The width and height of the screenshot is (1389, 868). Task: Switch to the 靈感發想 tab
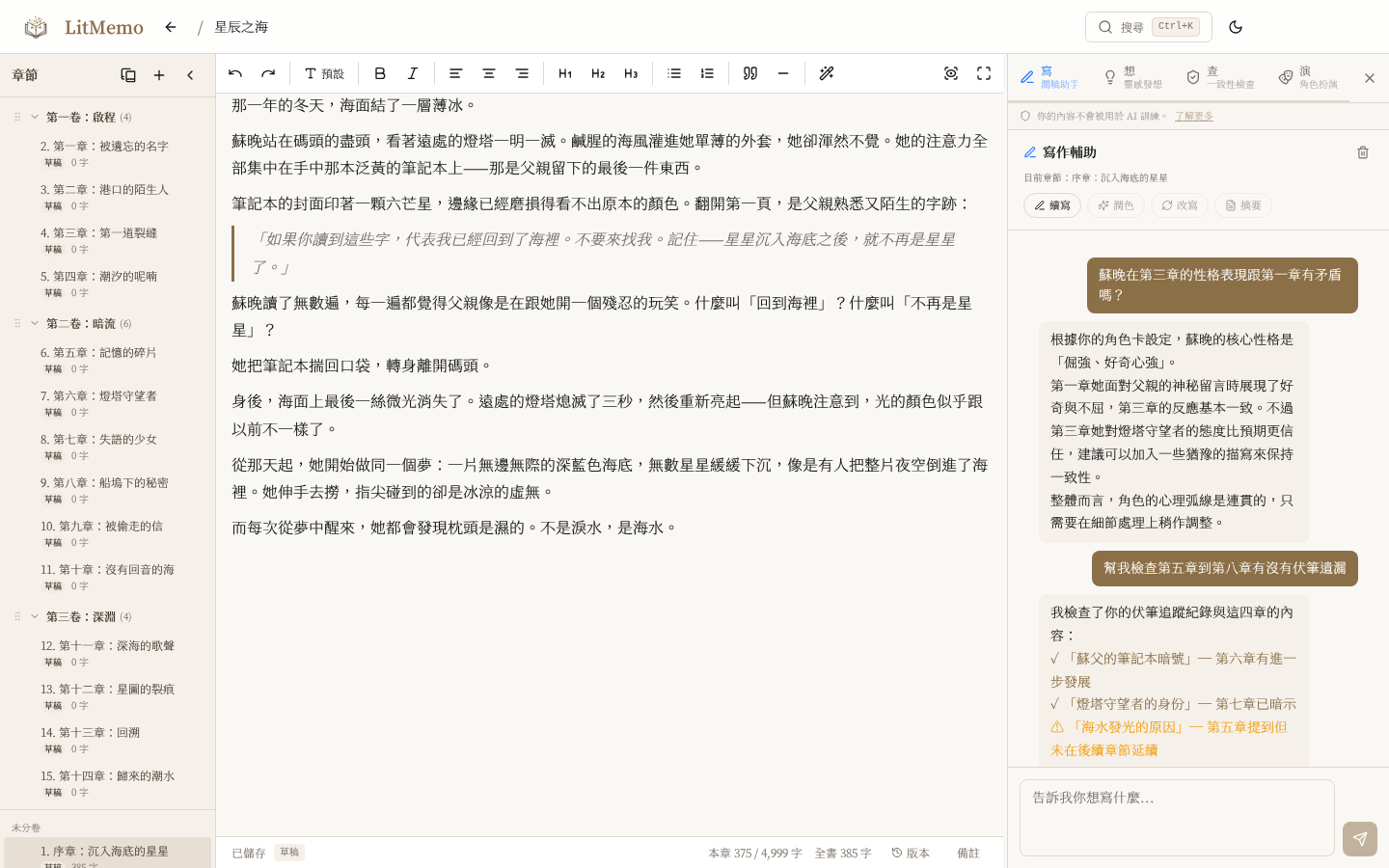point(1133,77)
